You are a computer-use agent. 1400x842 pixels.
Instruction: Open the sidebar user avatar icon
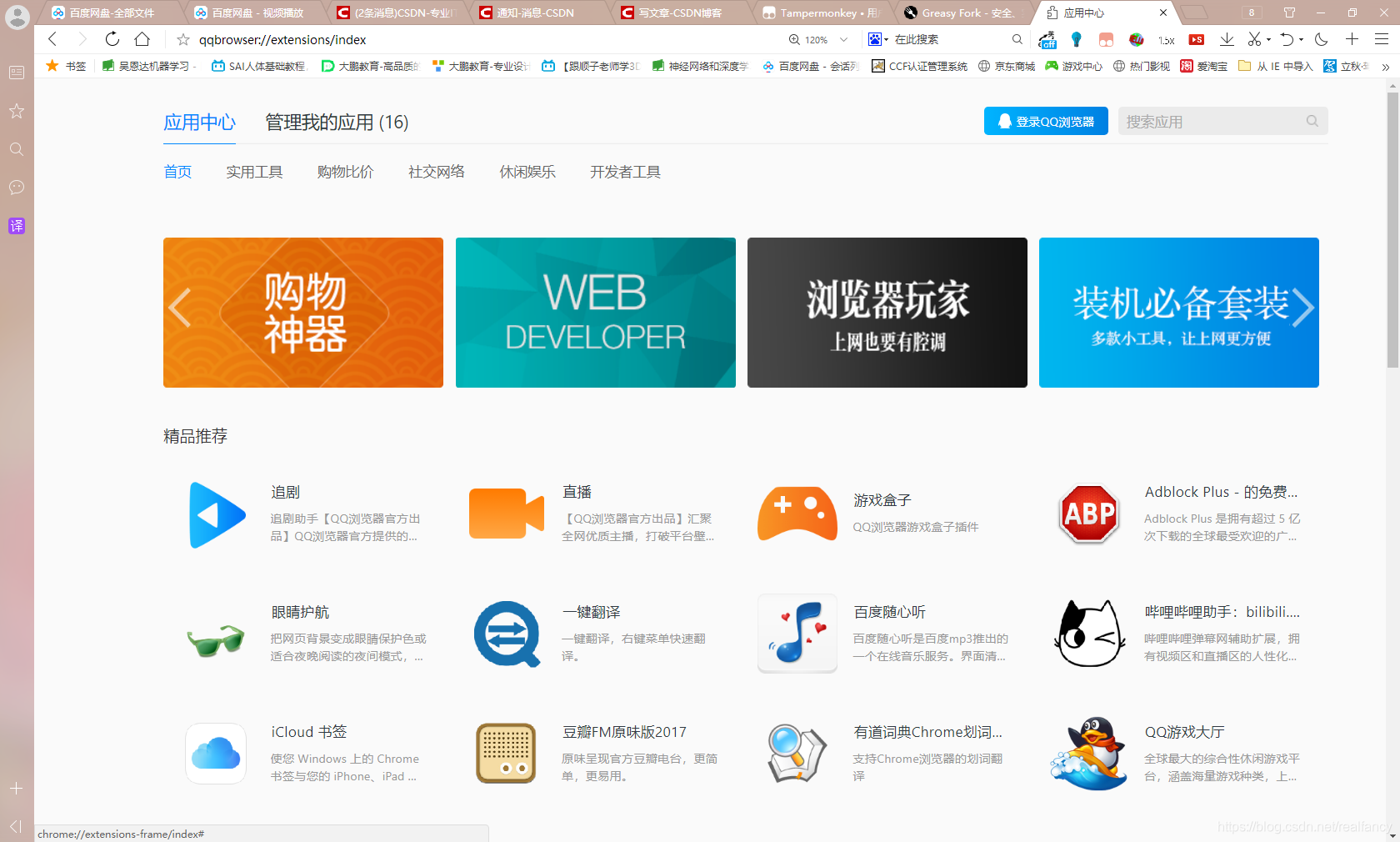(x=17, y=17)
